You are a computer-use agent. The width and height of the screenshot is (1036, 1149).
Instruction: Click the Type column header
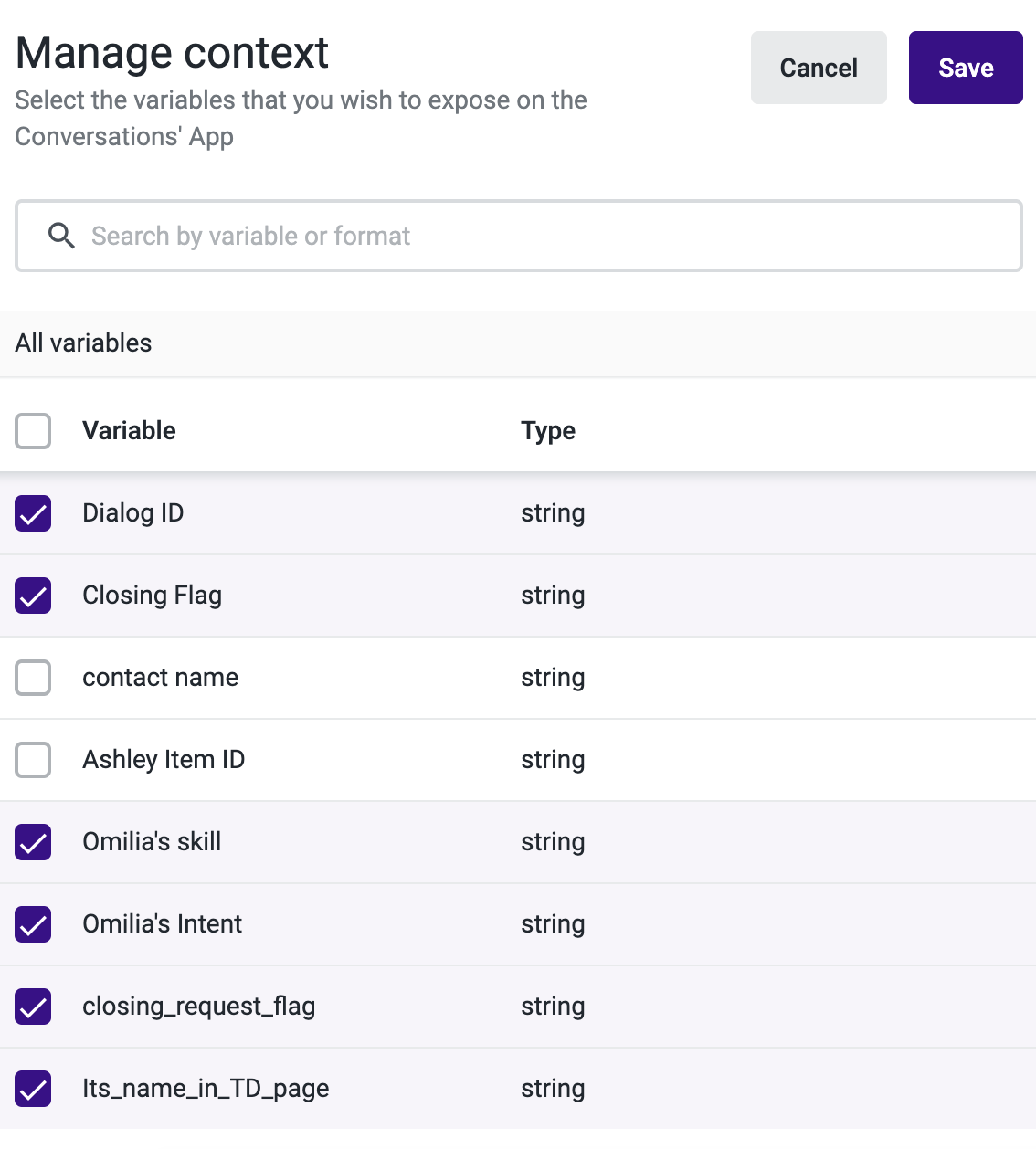(x=548, y=431)
